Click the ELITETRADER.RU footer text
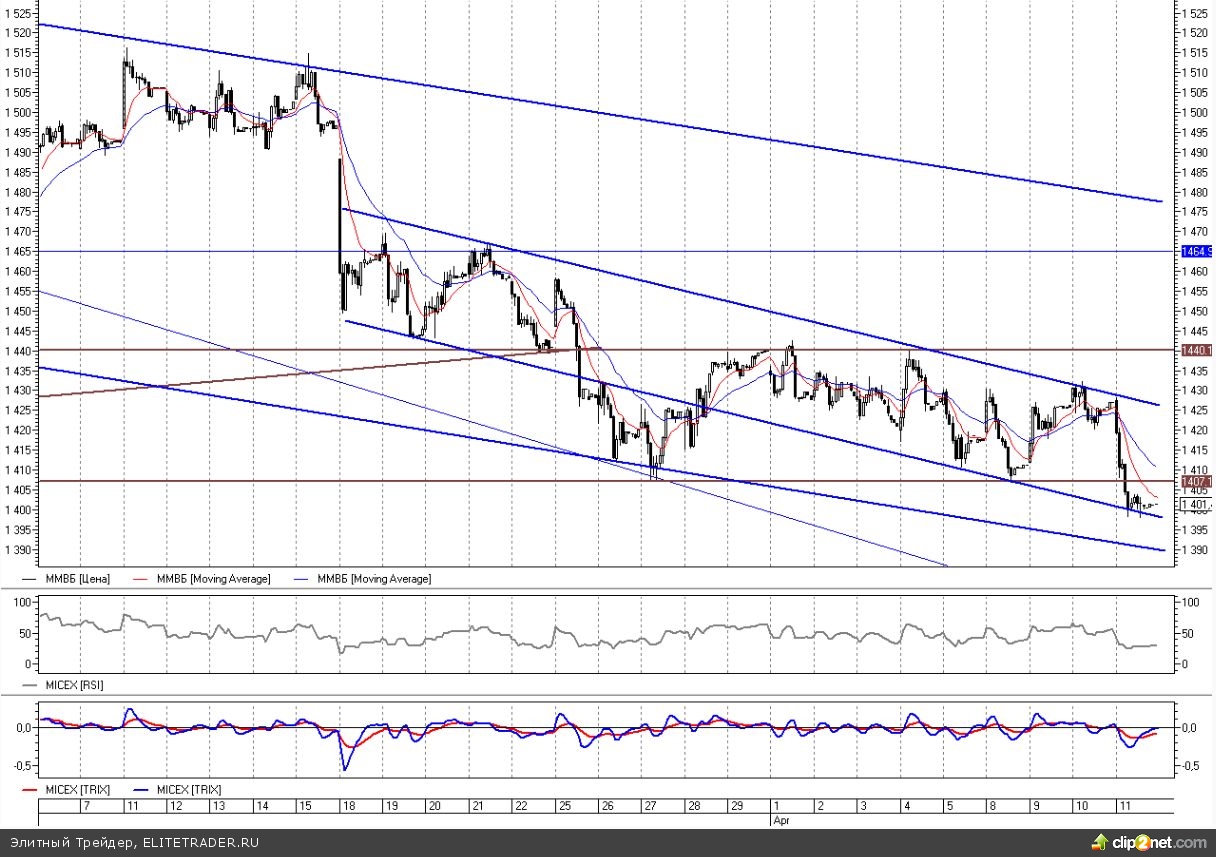Viewport: 1216px width, 857px height. pyautogui.click(x=200, y=843)
